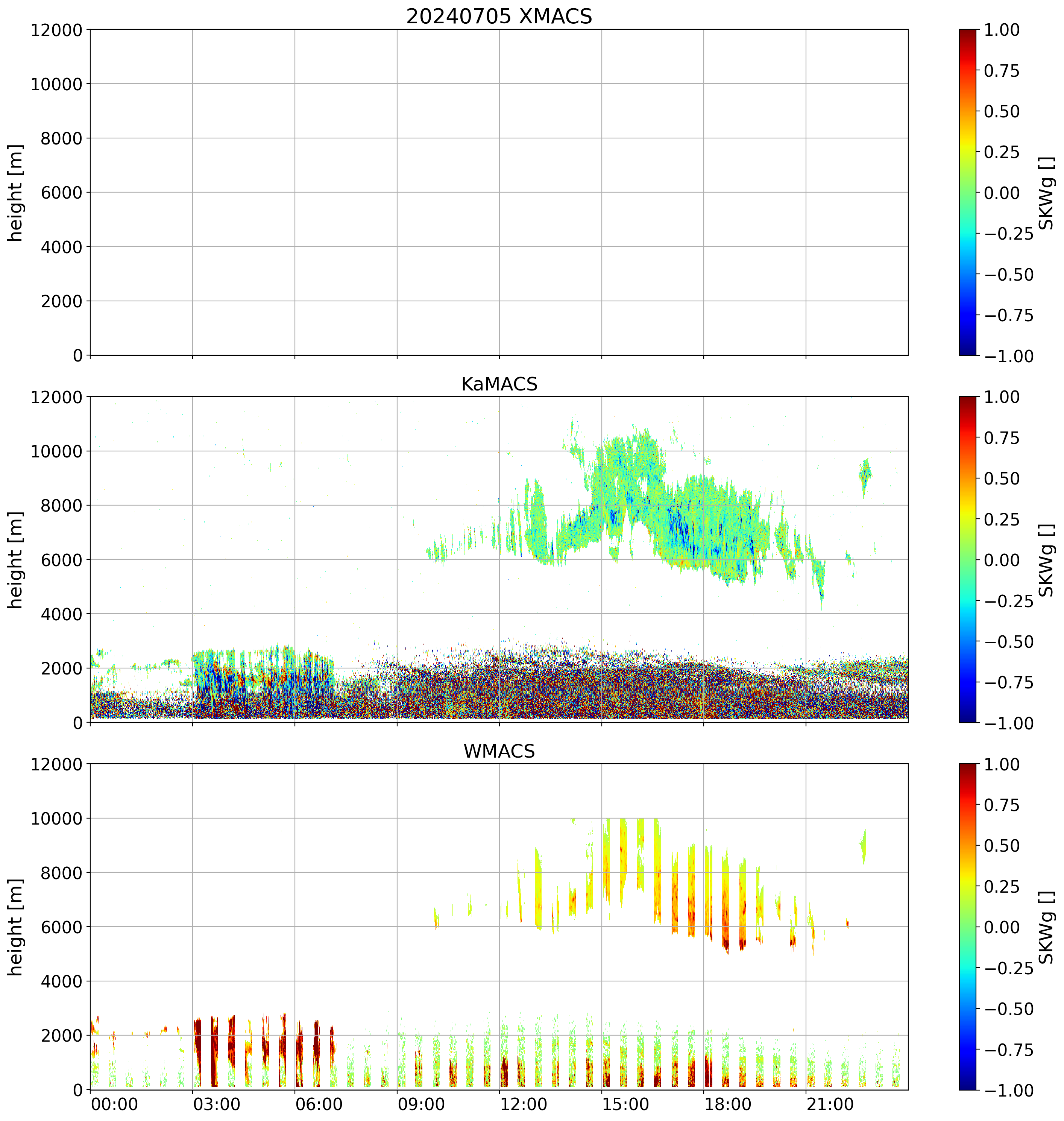Click the WMACS panel colorbar

(968, 927)
